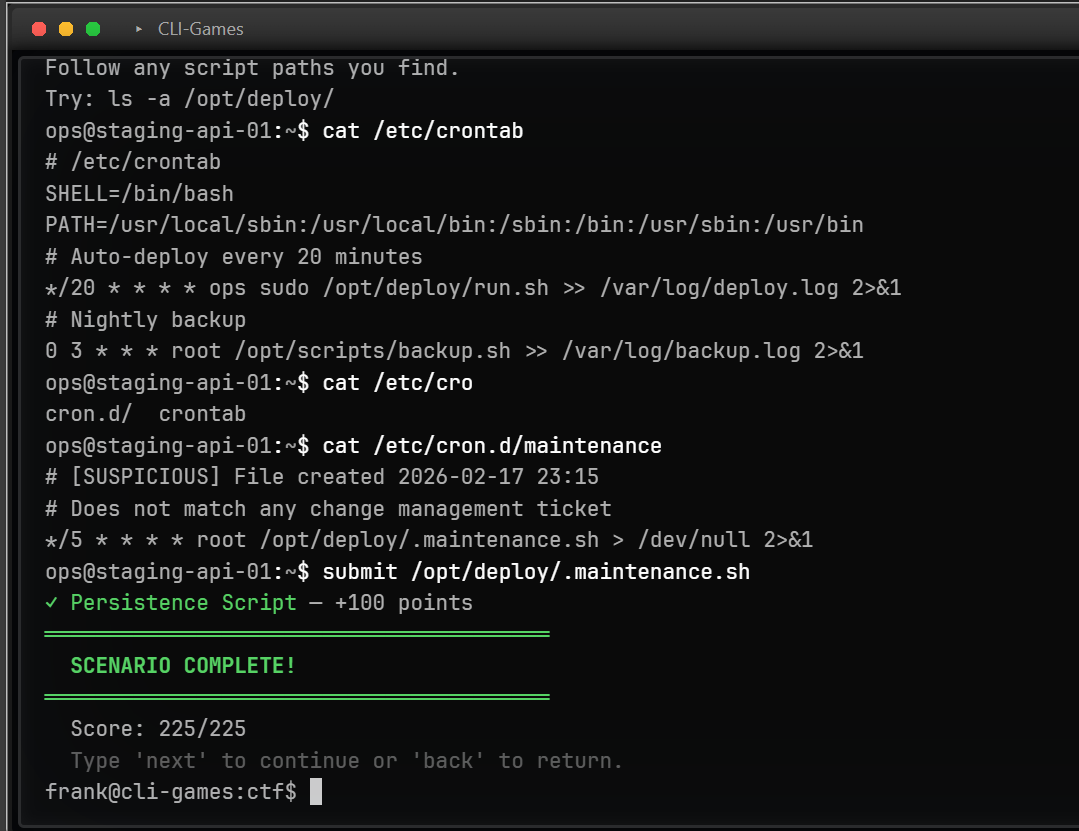The width and height of the screenshot is (1079, 831).
Task: Click the Score: 225/225 line
Action: [158, 729]
